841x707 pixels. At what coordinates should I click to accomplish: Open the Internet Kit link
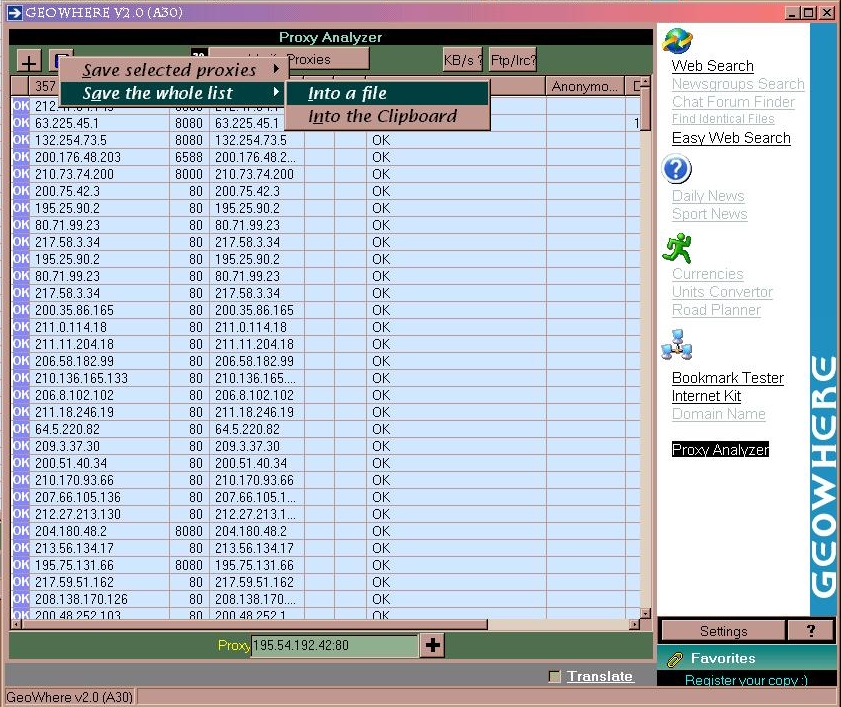coord(706,396)
